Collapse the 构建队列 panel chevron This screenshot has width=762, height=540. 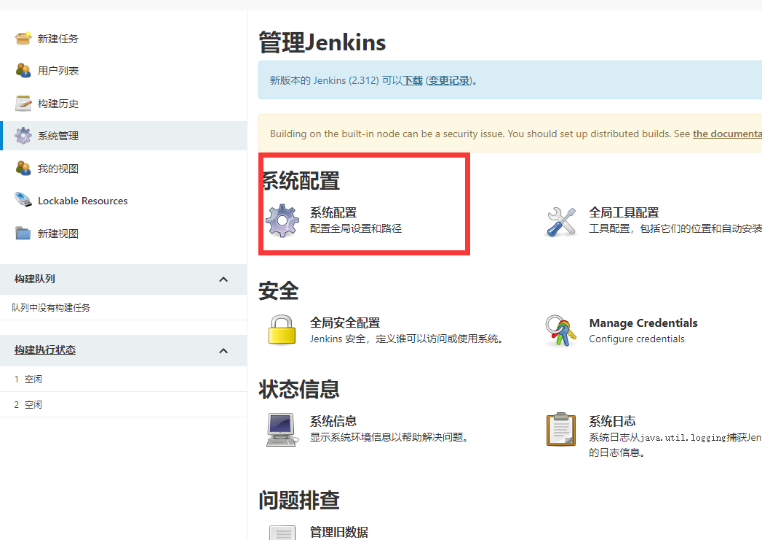(x=224, y=279)
